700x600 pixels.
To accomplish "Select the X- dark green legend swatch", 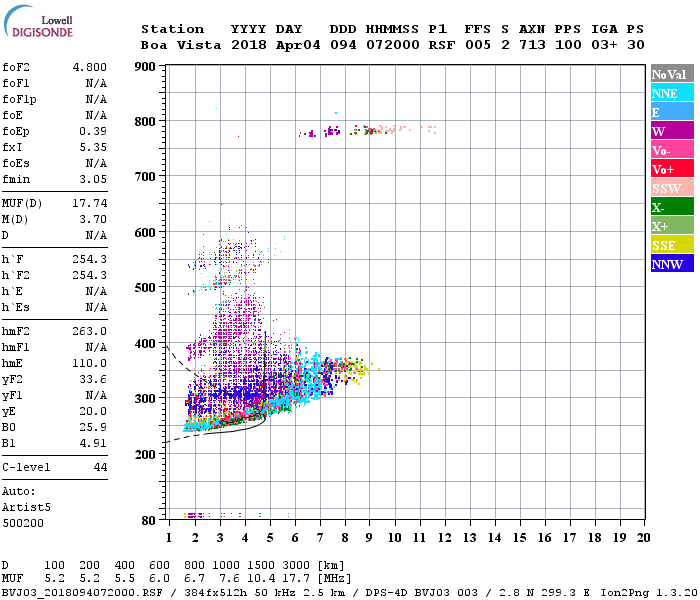I will point(672,207).
